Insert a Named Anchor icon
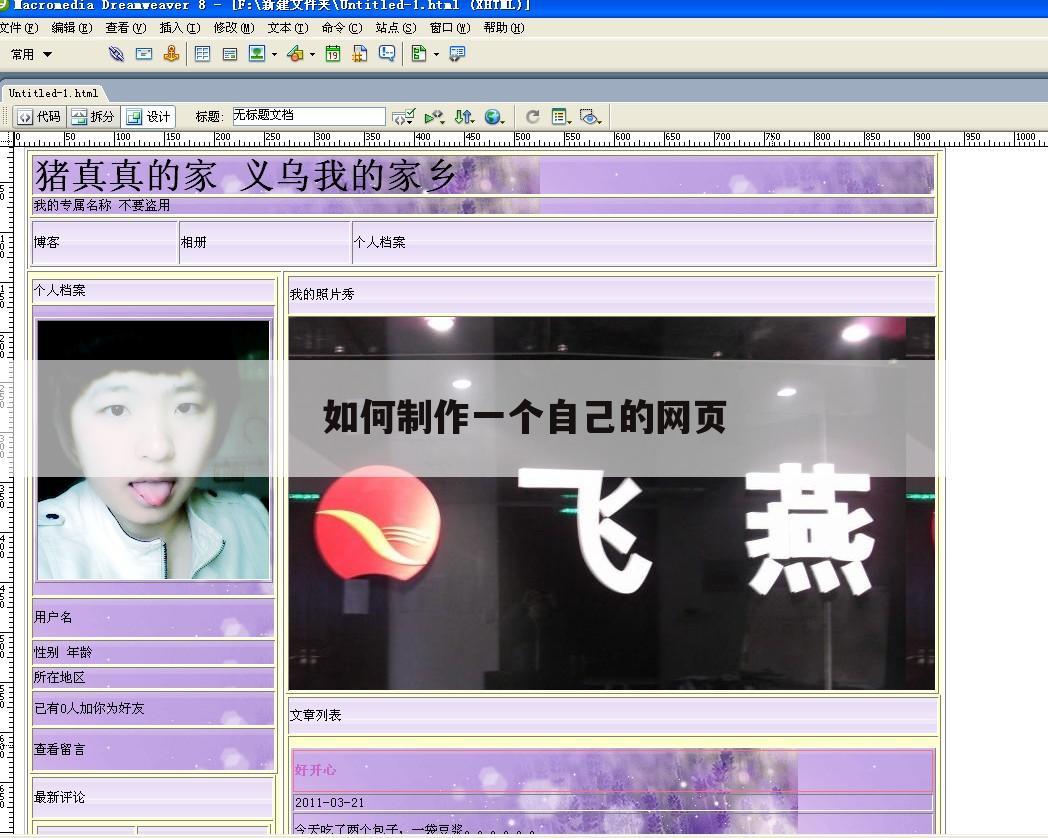This screenshot has width=1048, height=838. pos(171,54)
